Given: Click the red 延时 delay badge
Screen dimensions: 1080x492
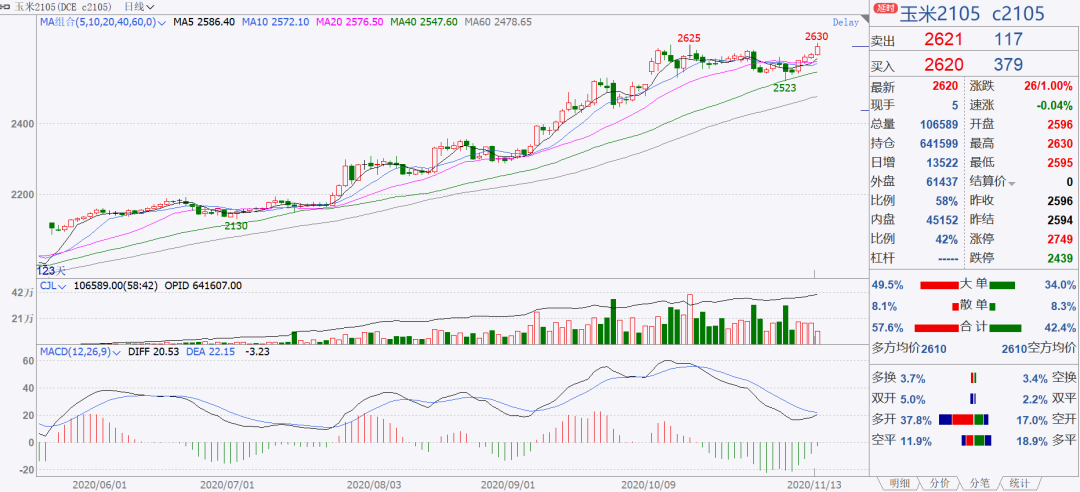Looking at the screenshot, I should pos(886,9).
